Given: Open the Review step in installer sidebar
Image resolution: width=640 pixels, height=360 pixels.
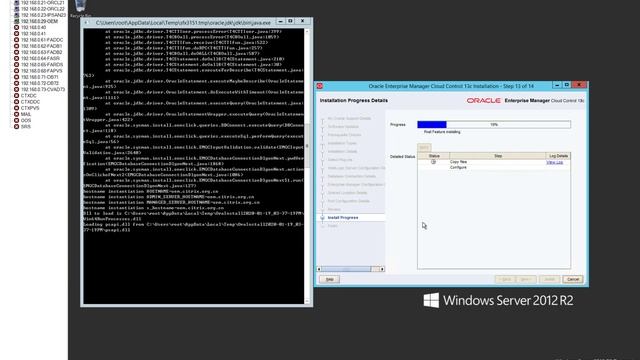Looking at the screenshot, I should coord(334,209).
